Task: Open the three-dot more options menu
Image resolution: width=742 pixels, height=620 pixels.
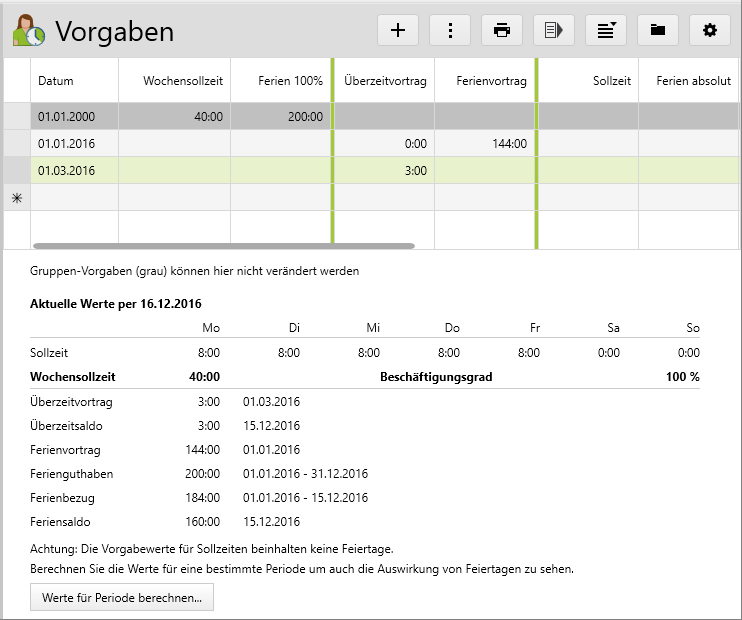Action: click(x=450, y=30)
